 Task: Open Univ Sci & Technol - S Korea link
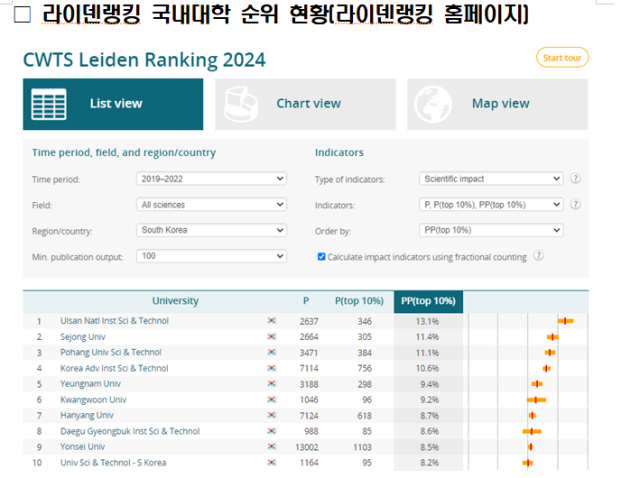[113, 462]
